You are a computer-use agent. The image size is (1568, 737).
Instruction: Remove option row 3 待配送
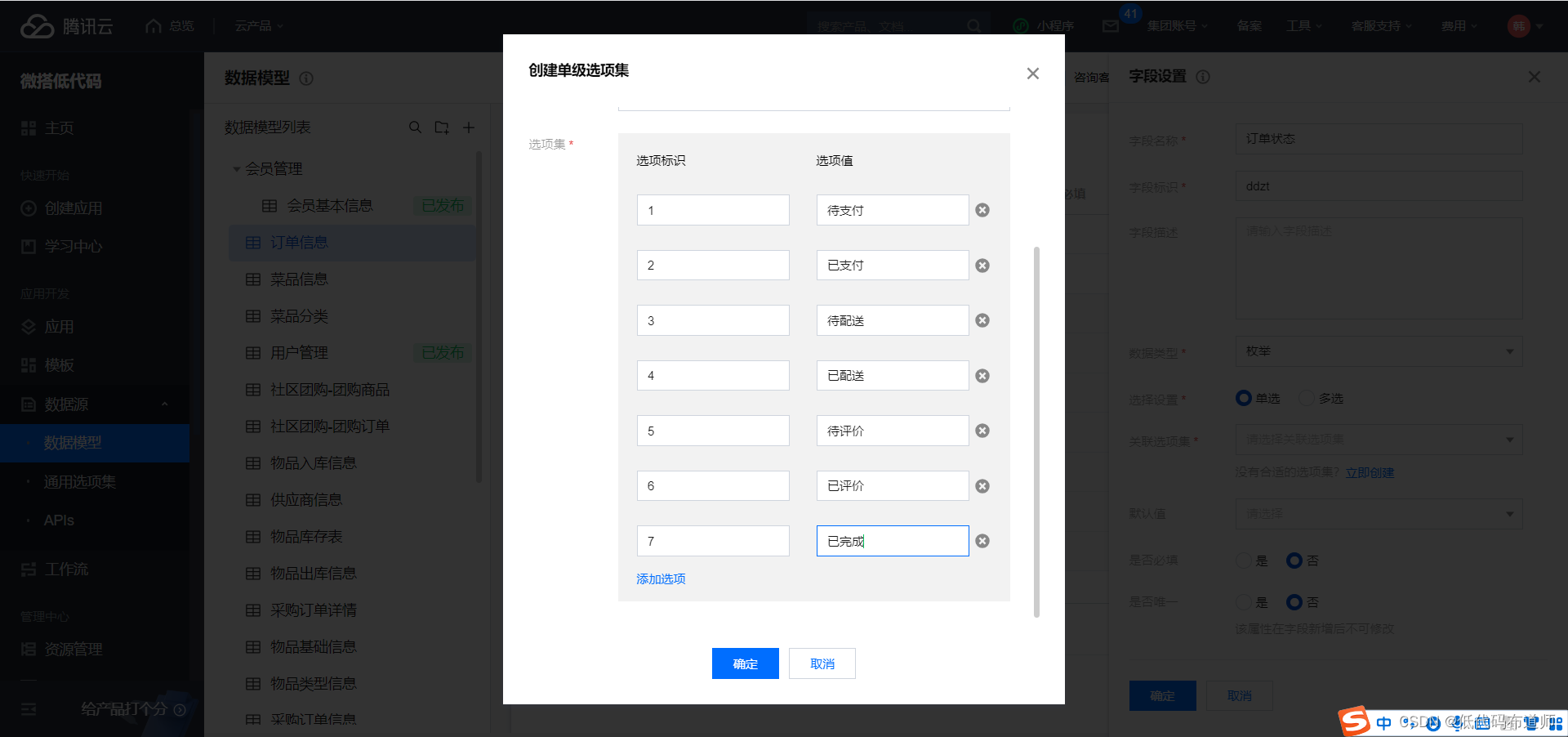click(x=982, y=320)
